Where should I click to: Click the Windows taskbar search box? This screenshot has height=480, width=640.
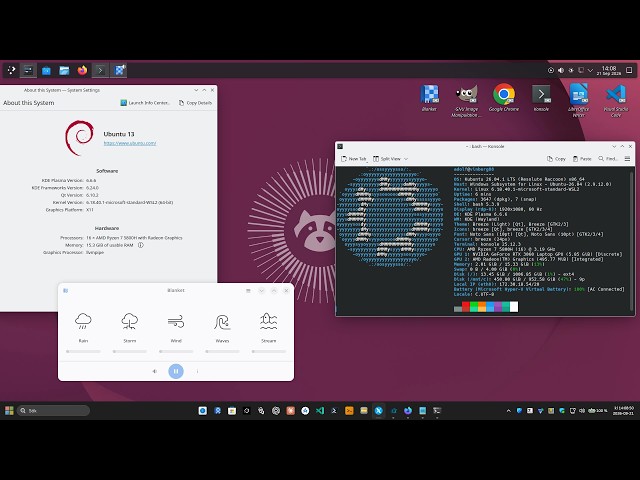pyautogui.click(x=53, y=411)
